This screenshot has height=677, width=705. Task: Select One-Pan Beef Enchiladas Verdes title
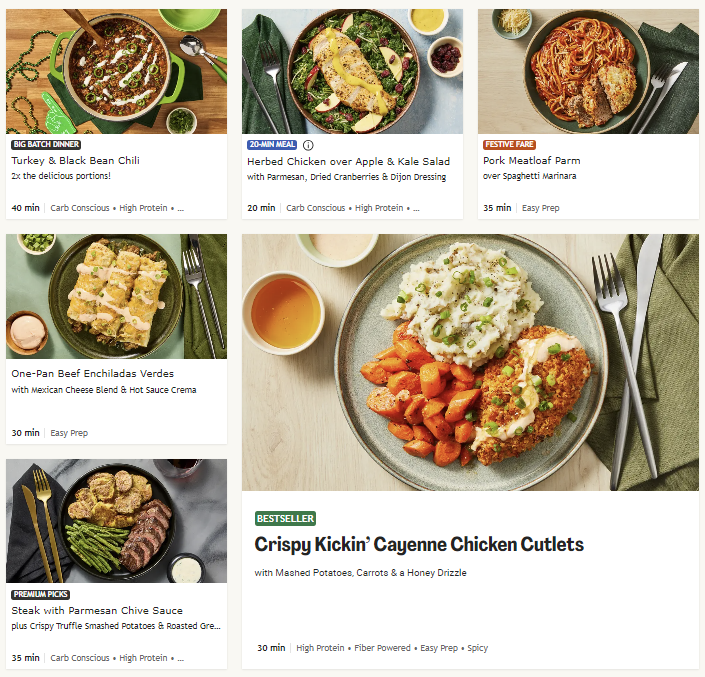[x=93, y=373]
